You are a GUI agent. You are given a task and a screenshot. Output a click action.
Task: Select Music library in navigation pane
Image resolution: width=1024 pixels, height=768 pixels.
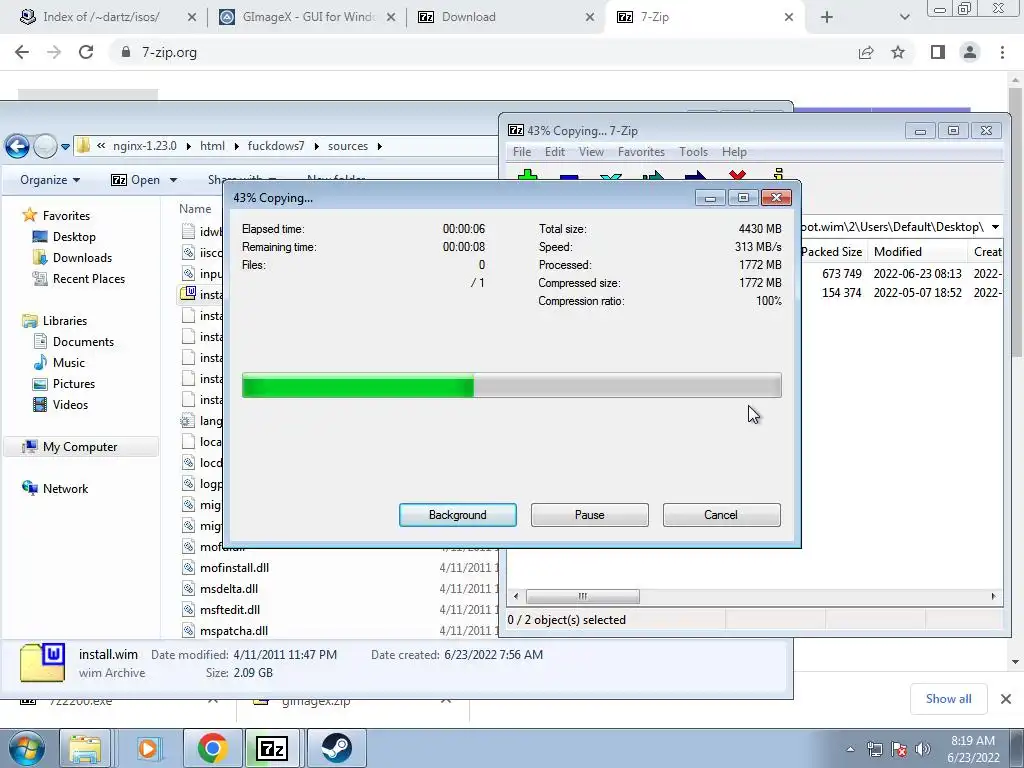click(x=69, y=362)
